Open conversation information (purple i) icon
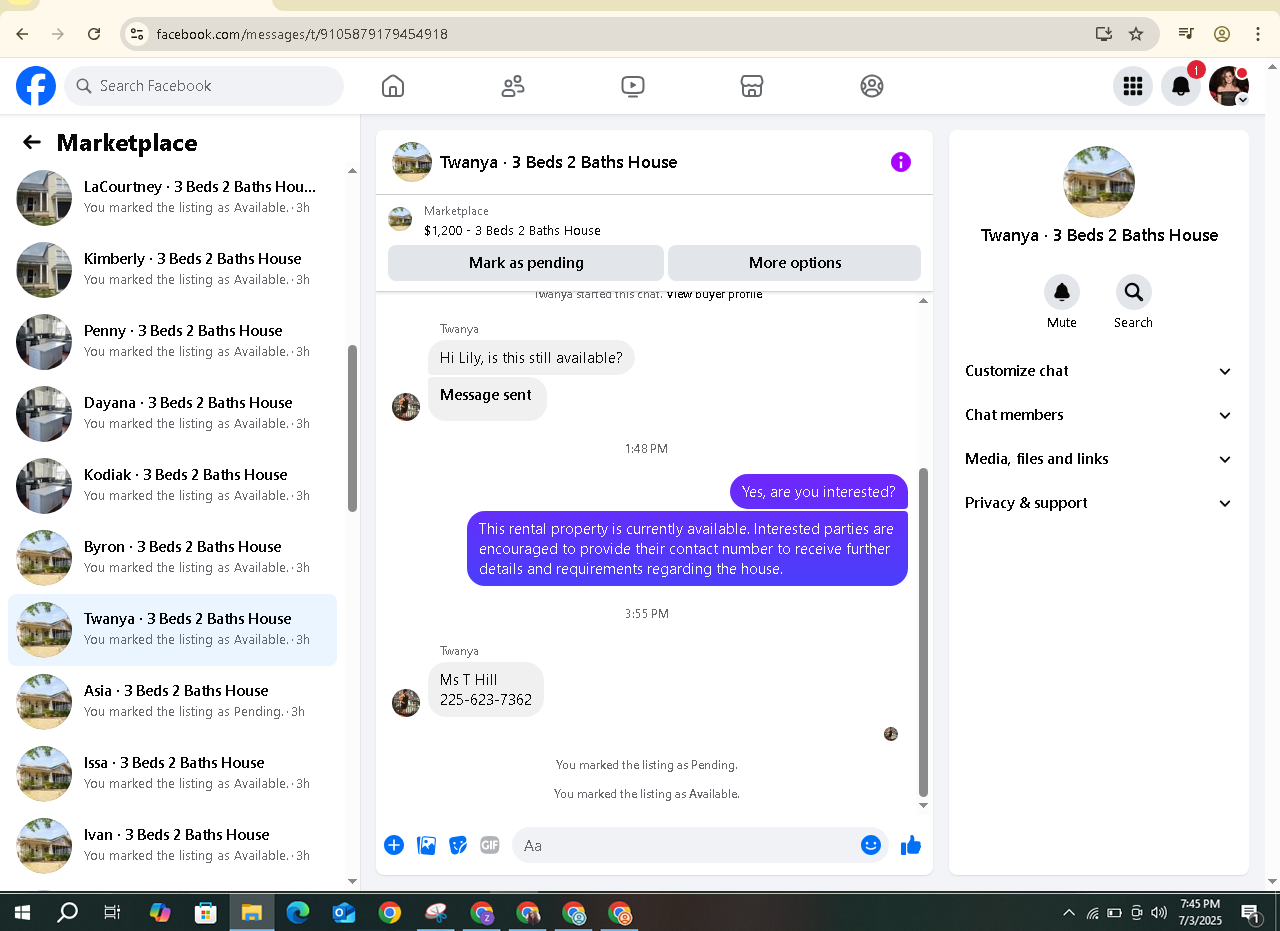The width and height of the screenshot is (1280, 931). pos(901,162)
